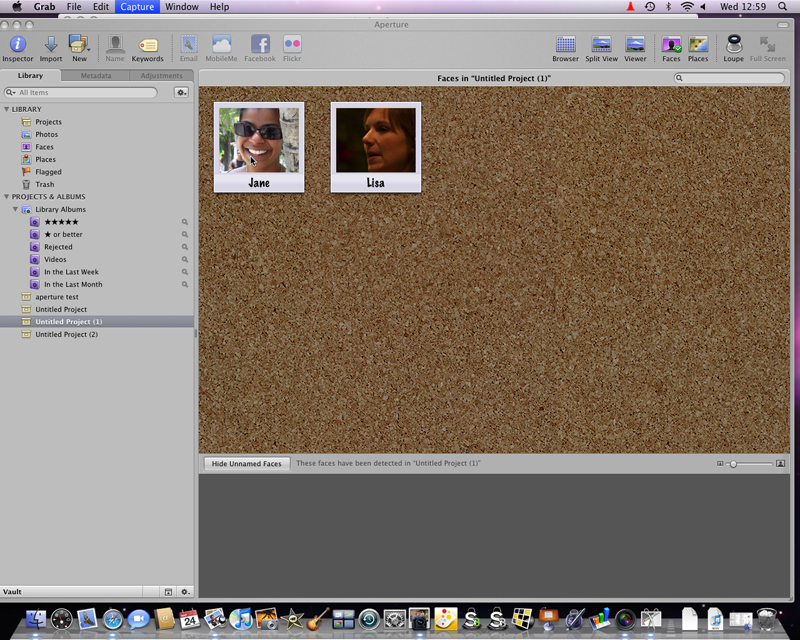800x640 pixels.
Task: Open Spotlight search in menu bar
Action: coord(782,7)
